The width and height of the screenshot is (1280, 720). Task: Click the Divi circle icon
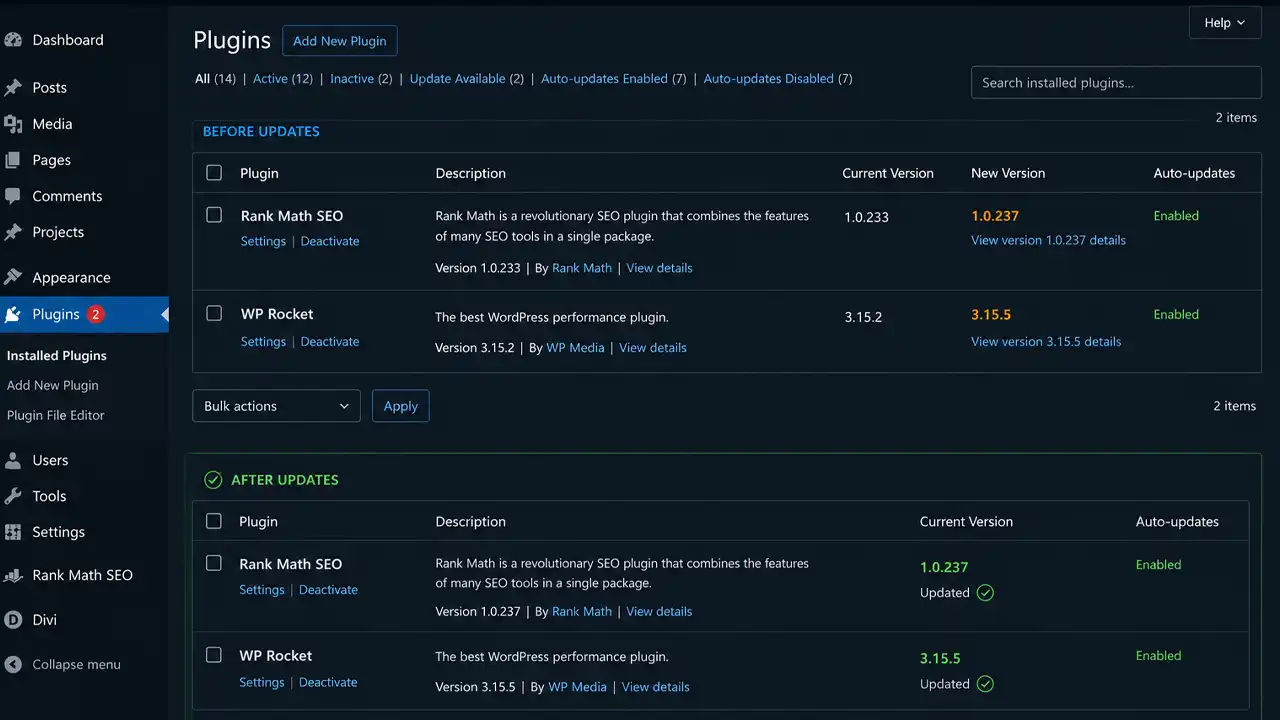coord(13,620)
